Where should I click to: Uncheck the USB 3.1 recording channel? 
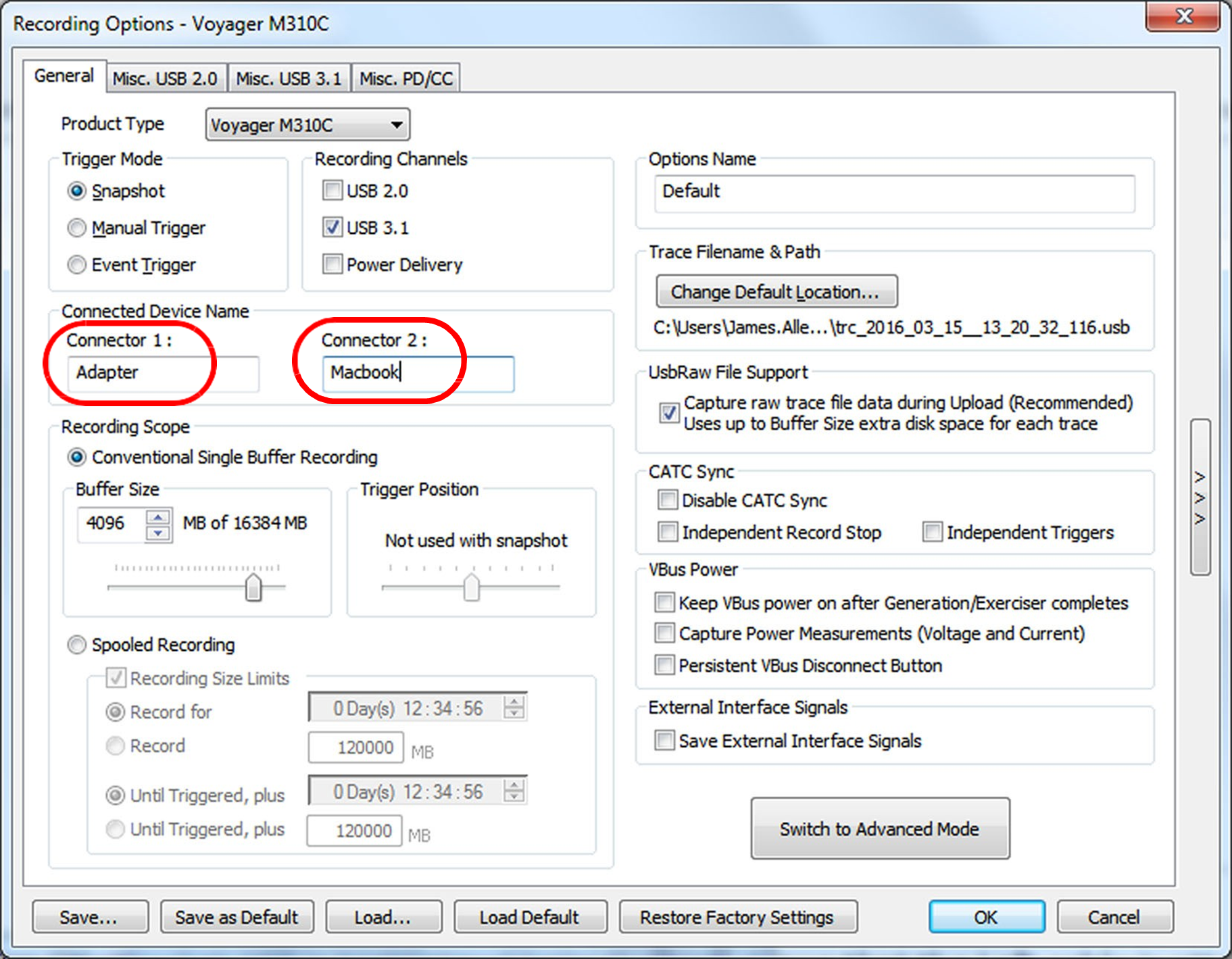(x=332, y=227)
